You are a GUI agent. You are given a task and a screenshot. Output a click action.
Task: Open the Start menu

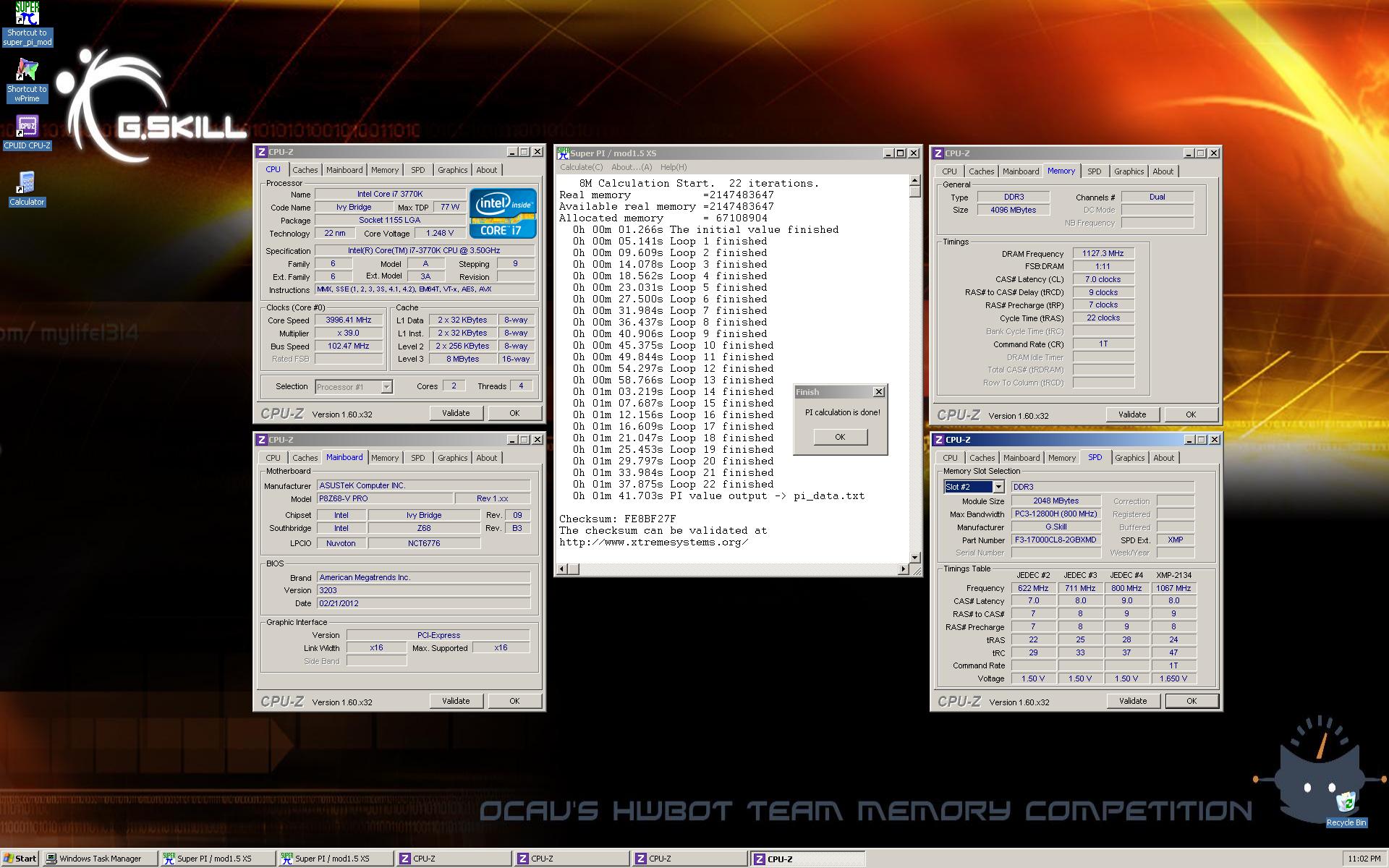[20, 859]
